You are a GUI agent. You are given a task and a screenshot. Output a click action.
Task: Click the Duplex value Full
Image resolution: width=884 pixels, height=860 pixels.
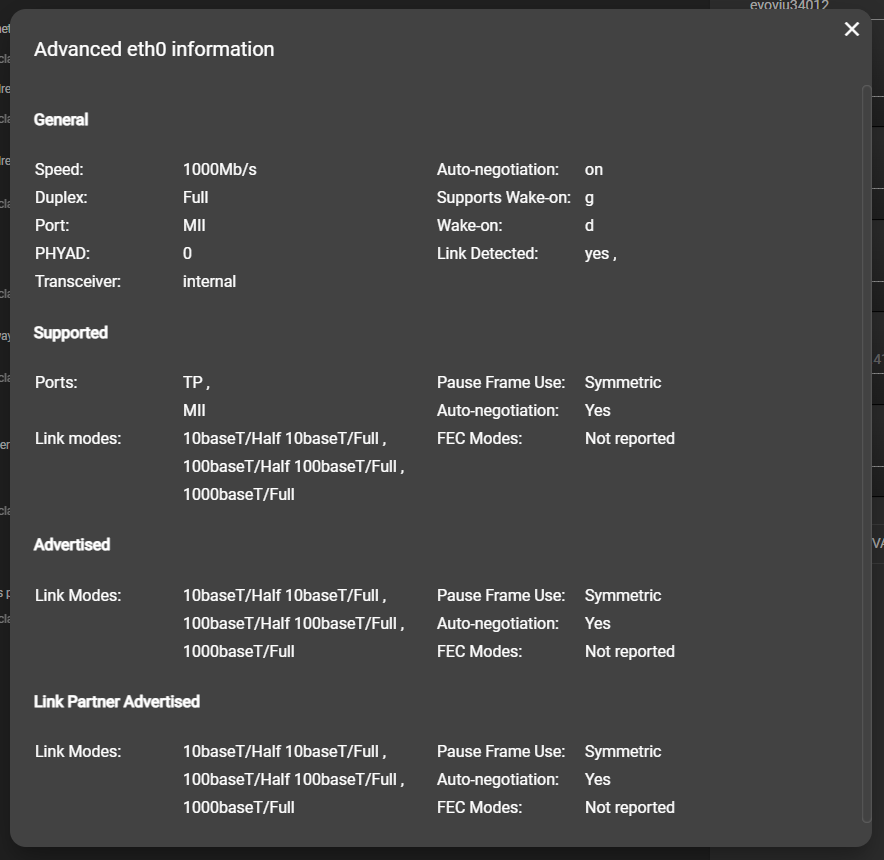coord(195,197)
